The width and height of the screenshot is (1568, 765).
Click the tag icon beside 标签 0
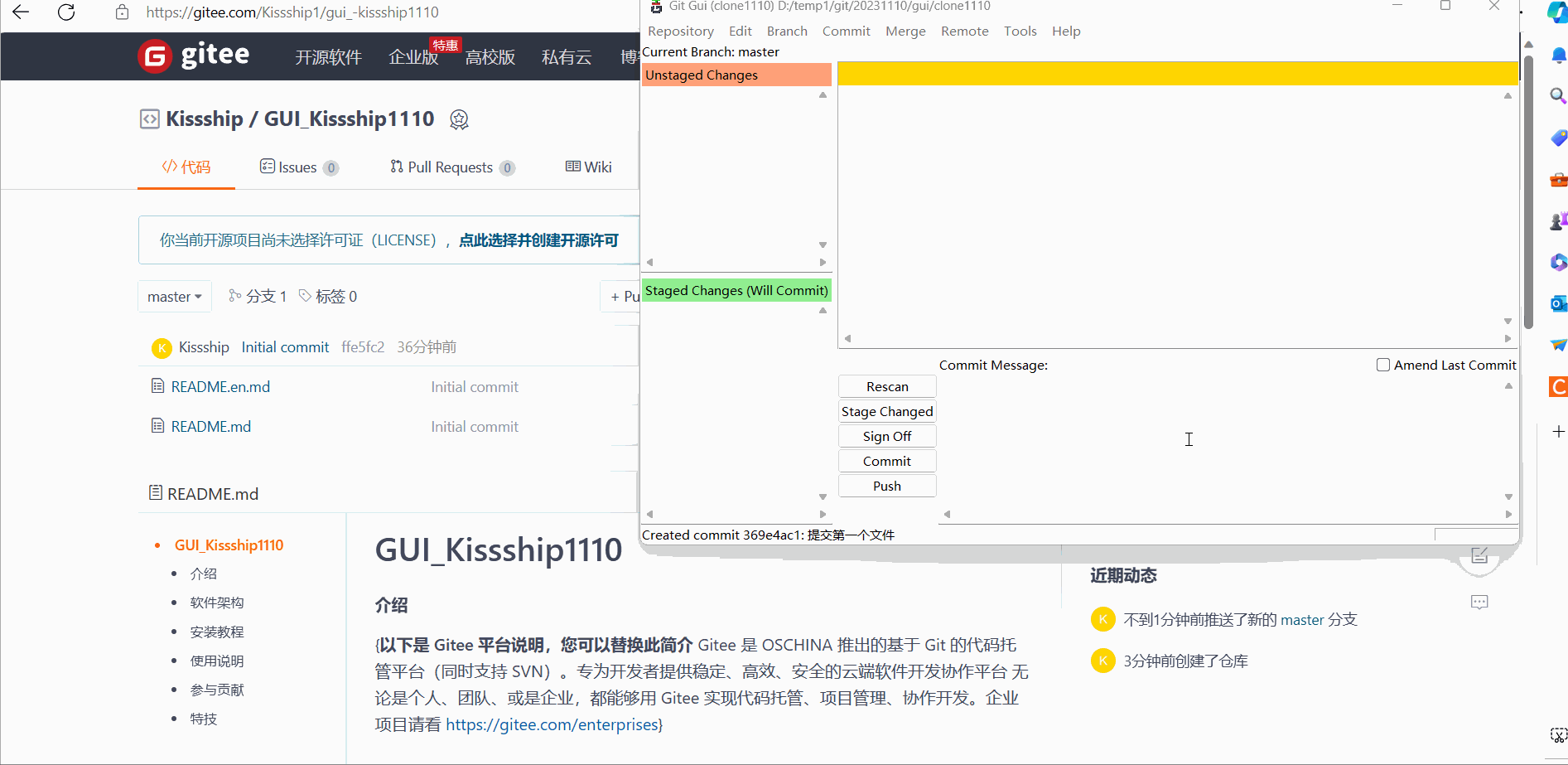pyautogui.click(x=306, y=296)
